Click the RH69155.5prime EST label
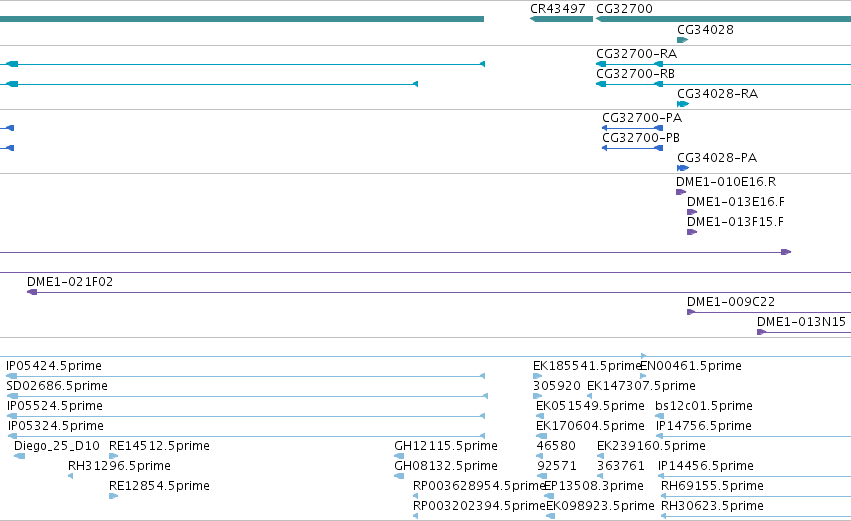Image resolution: width=851 pixels, height=521 pixels. click(x=712, y=486)
